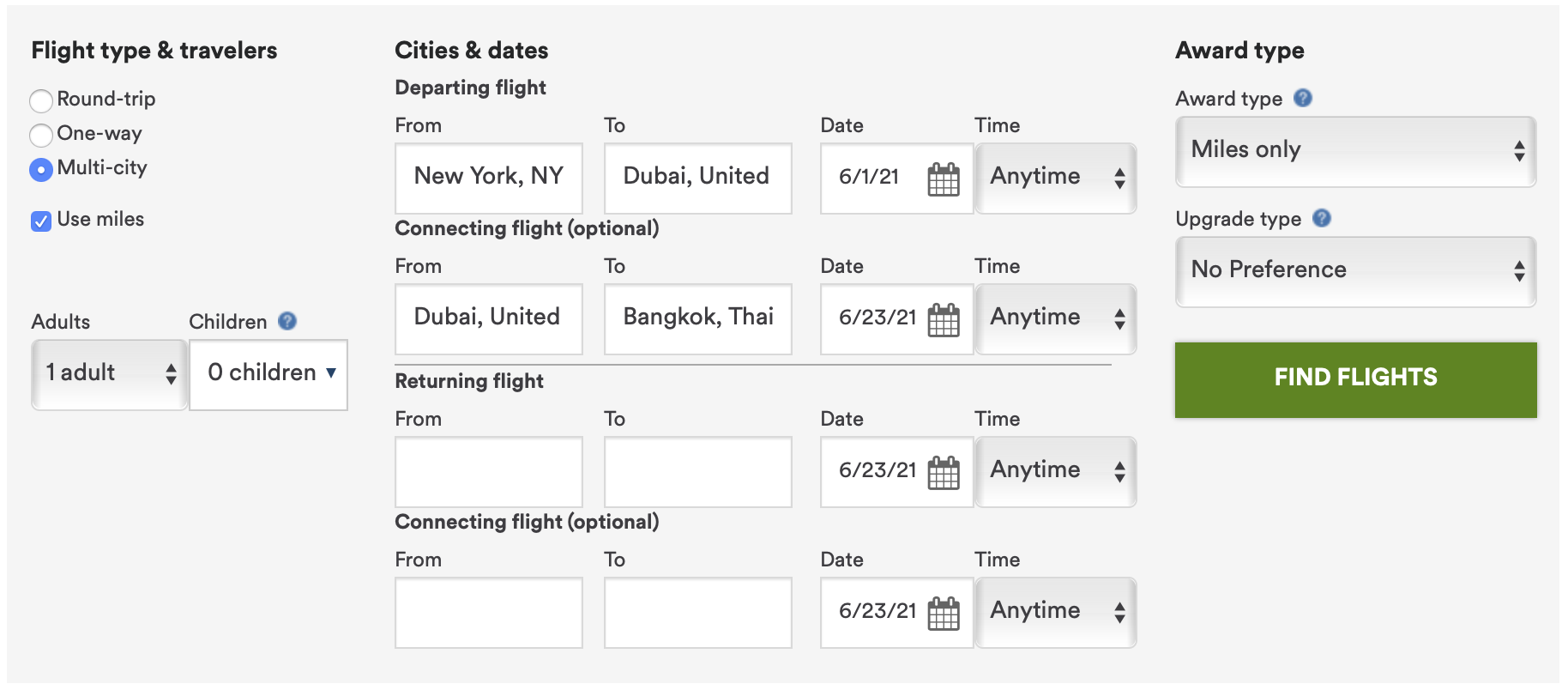Viewport: 1568px width, 690px height.
Task: Open calendar icon in Returning flight row
Action: [944, 473]
